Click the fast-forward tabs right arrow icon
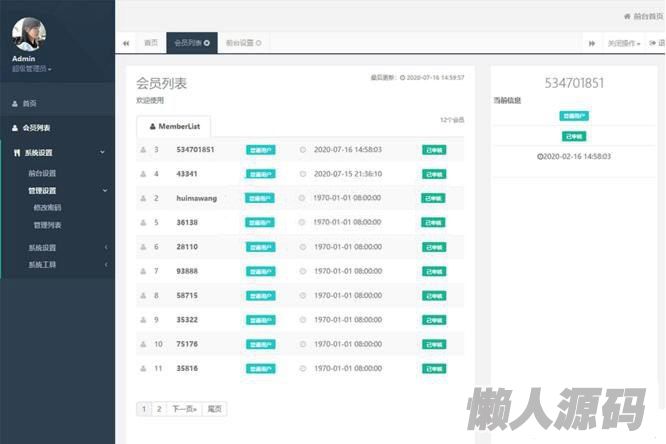This screenshot has width=666, height=444. (592, 43)
